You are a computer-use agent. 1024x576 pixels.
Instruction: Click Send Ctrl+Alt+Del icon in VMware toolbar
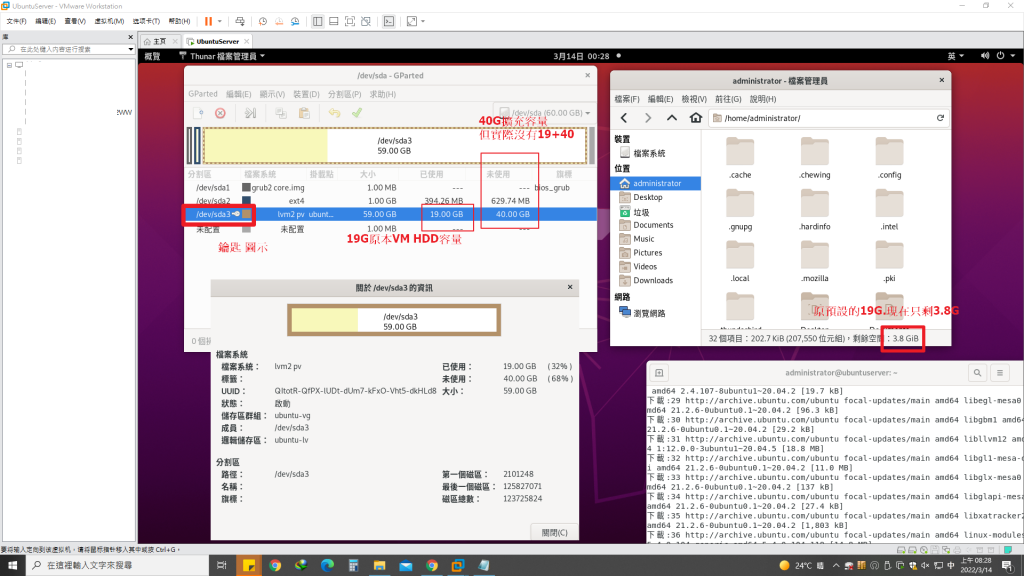pos(240,22)
